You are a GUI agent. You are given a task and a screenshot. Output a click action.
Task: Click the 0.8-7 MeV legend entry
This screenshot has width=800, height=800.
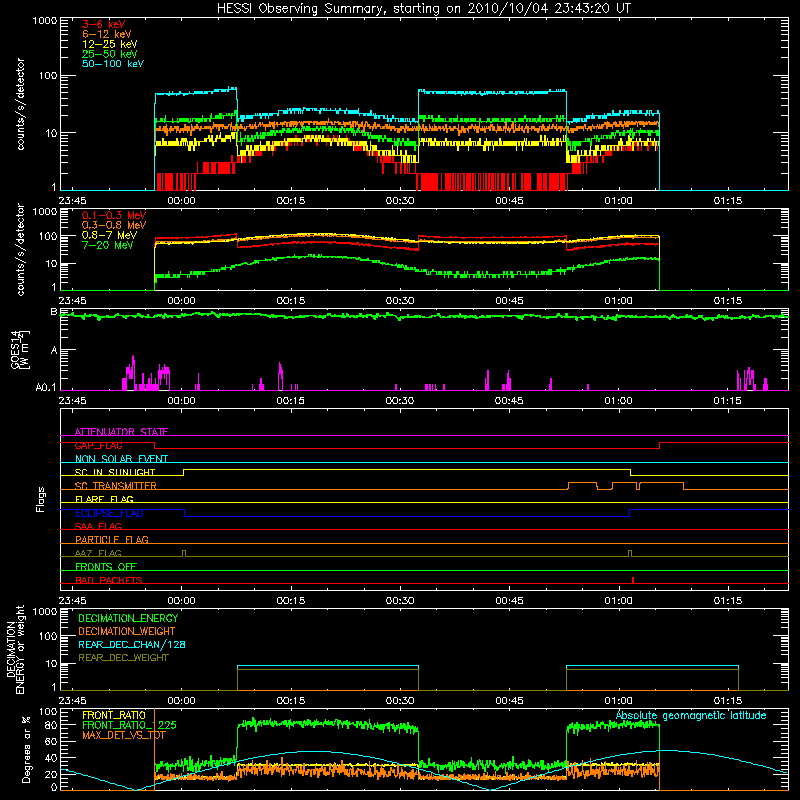pyautogui.click(x=109, y=235)
